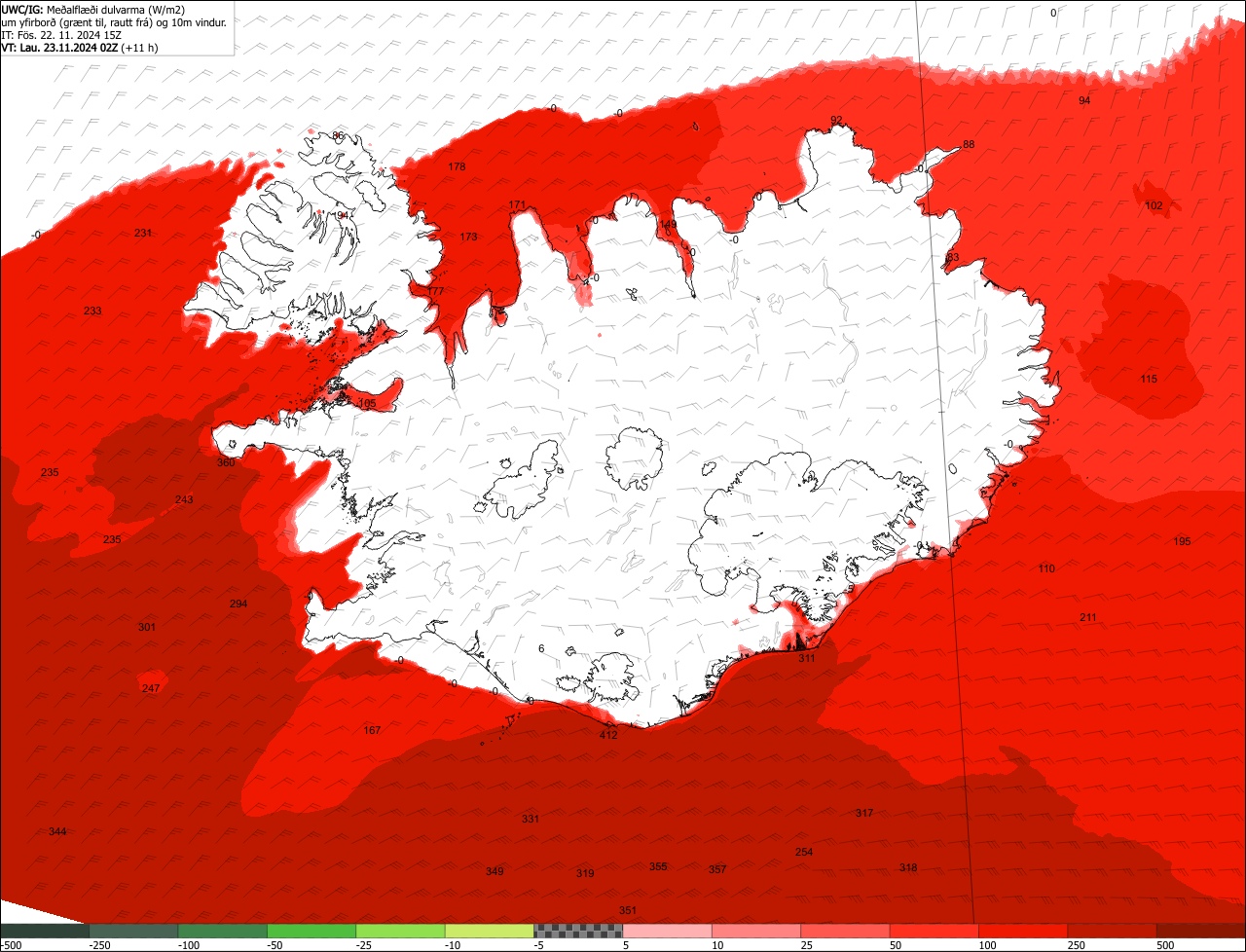Click the -250 to -100 legend swatch
This screenshot has height=952, width=1246.
click(x=133, y=931)
